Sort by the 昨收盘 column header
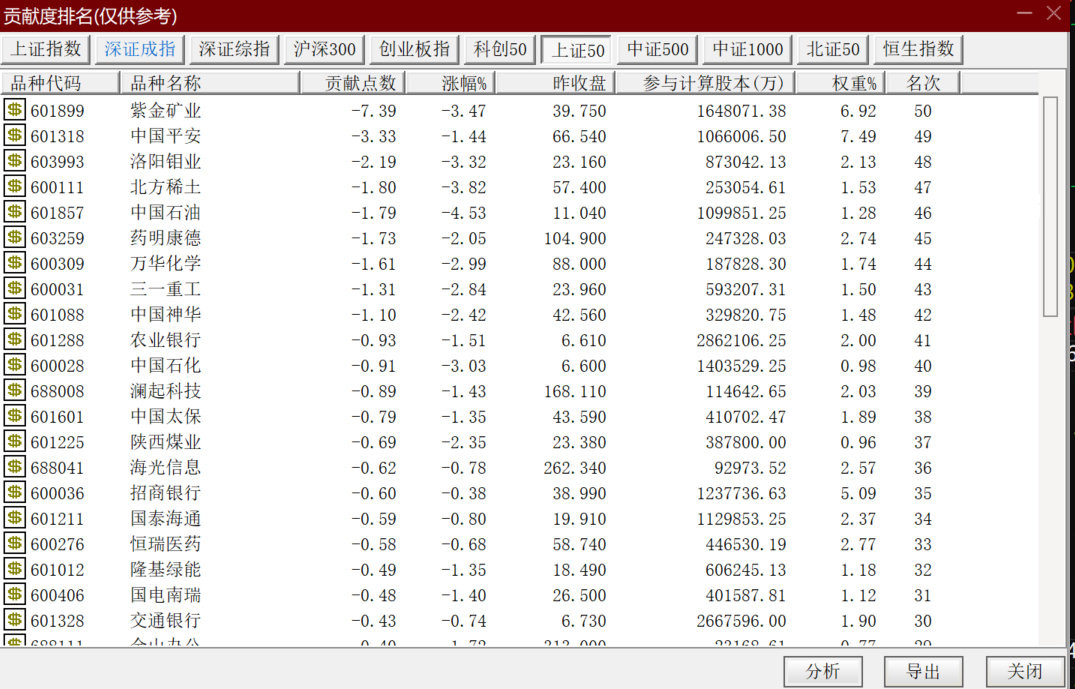 pos(555,84)
